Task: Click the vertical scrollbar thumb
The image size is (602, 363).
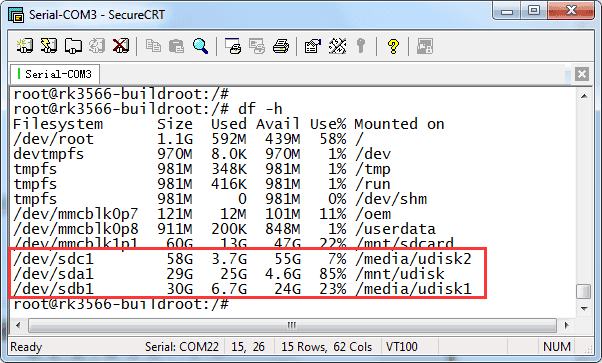Action: [x=584, y=291]
